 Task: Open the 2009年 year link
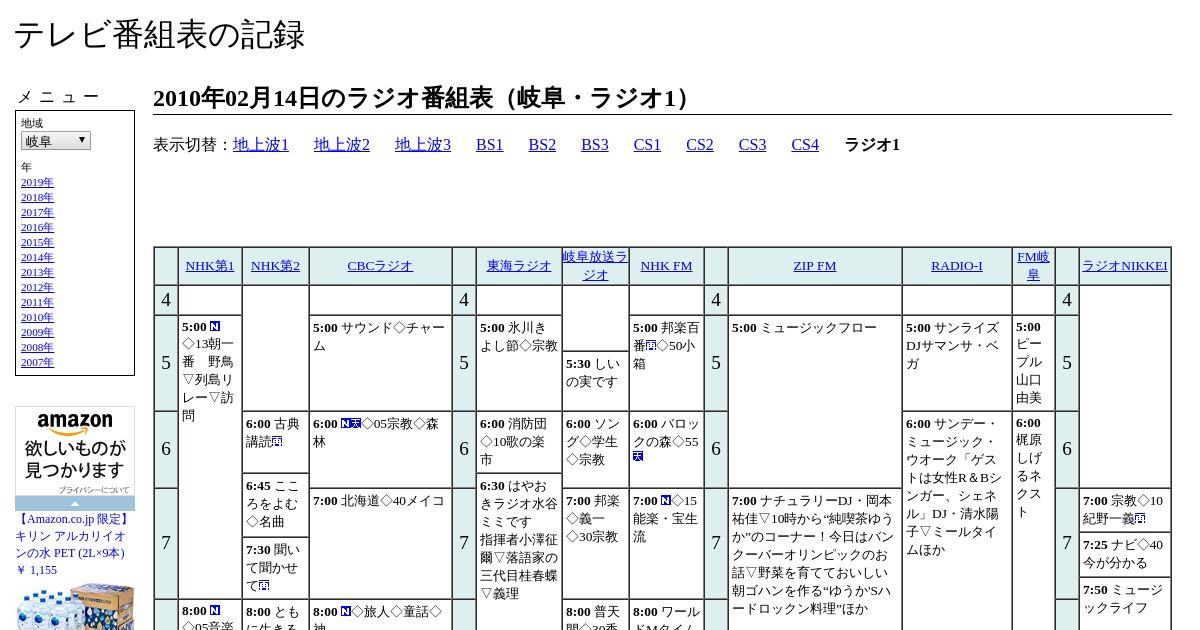coord(37,333)
